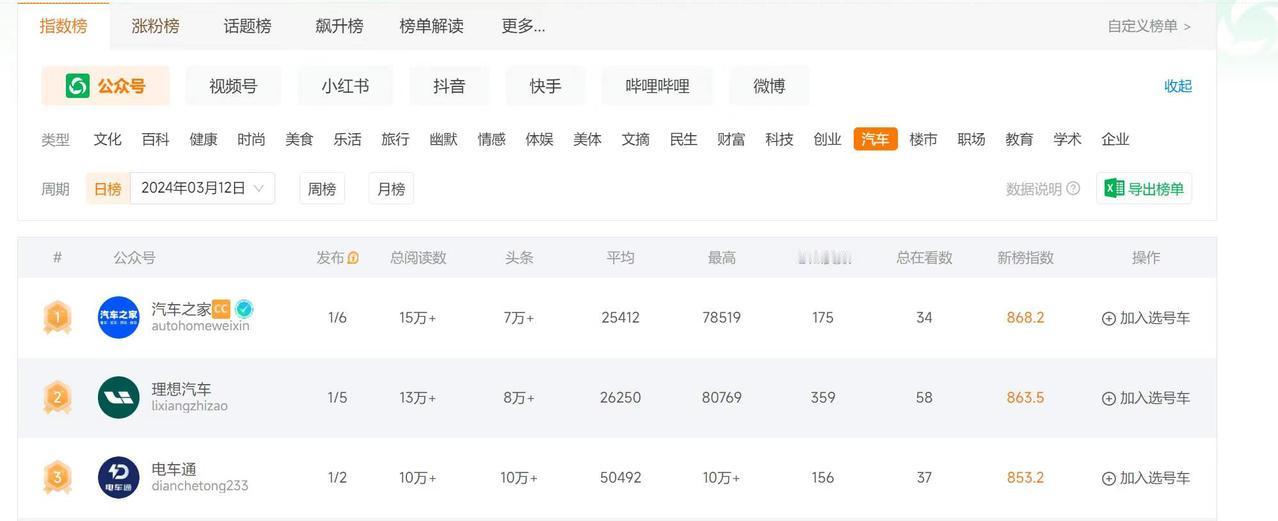Switch to the 话题榜 tab
The height and width of the screenshot is (521, 1278).
[247, 26]
